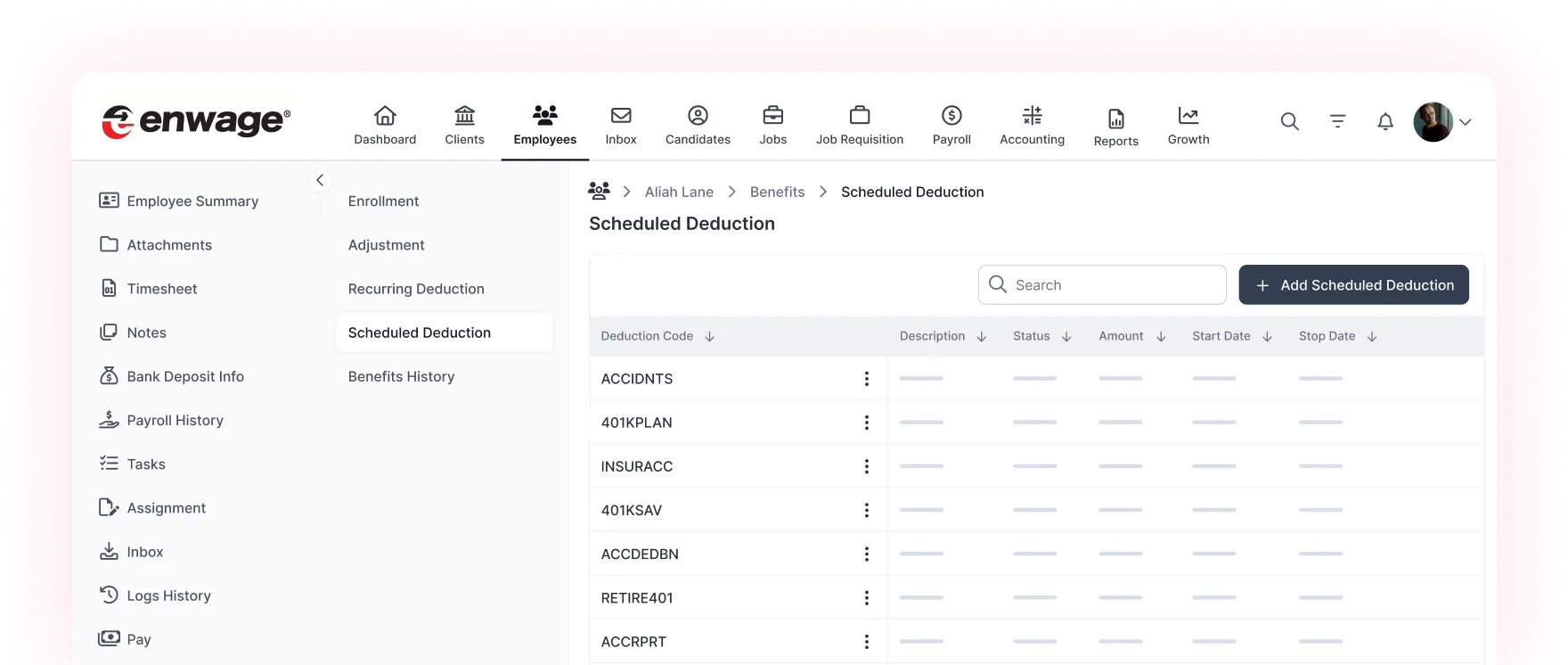Open the notifications bell icon
The image size is (1568, 665).
(1384, 121)
